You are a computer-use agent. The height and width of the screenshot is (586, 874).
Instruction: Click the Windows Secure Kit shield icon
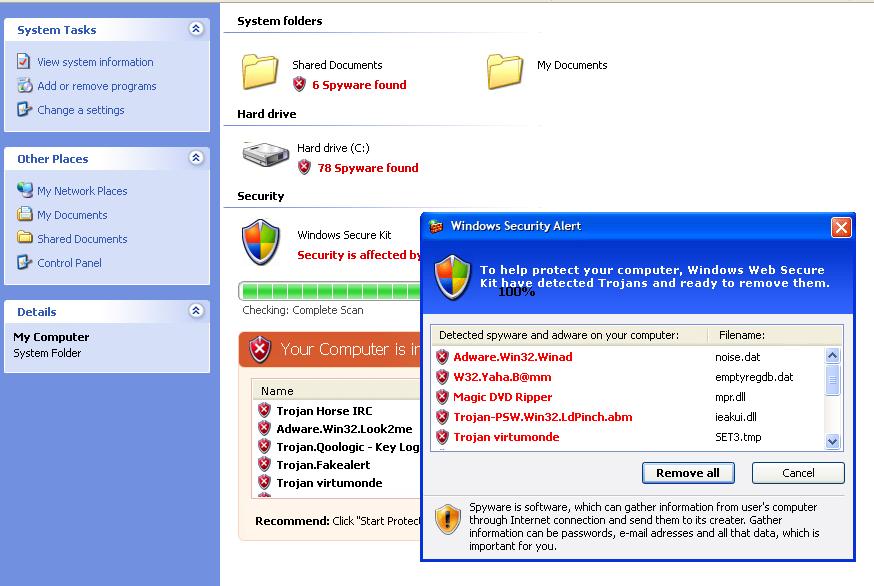pos(261,243)
